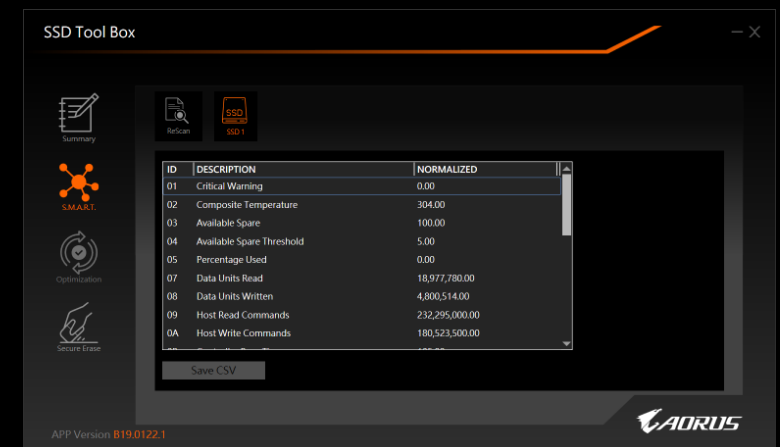
Task: Select the SSD 1 drive icon
Action: coord(235,116)
